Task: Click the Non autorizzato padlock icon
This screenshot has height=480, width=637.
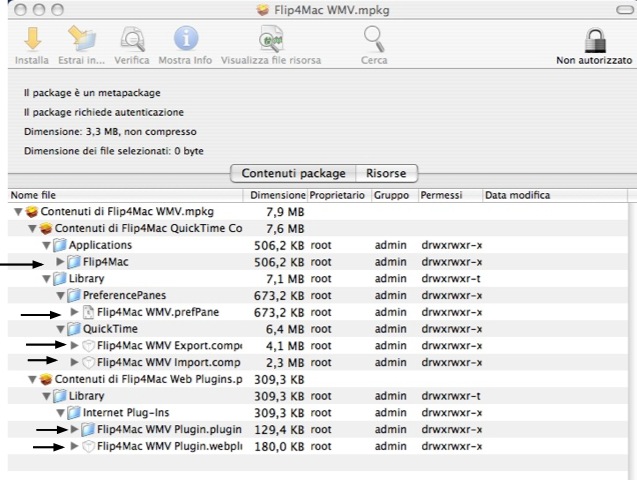Action: pyautogui.click(x=595, y=40)
